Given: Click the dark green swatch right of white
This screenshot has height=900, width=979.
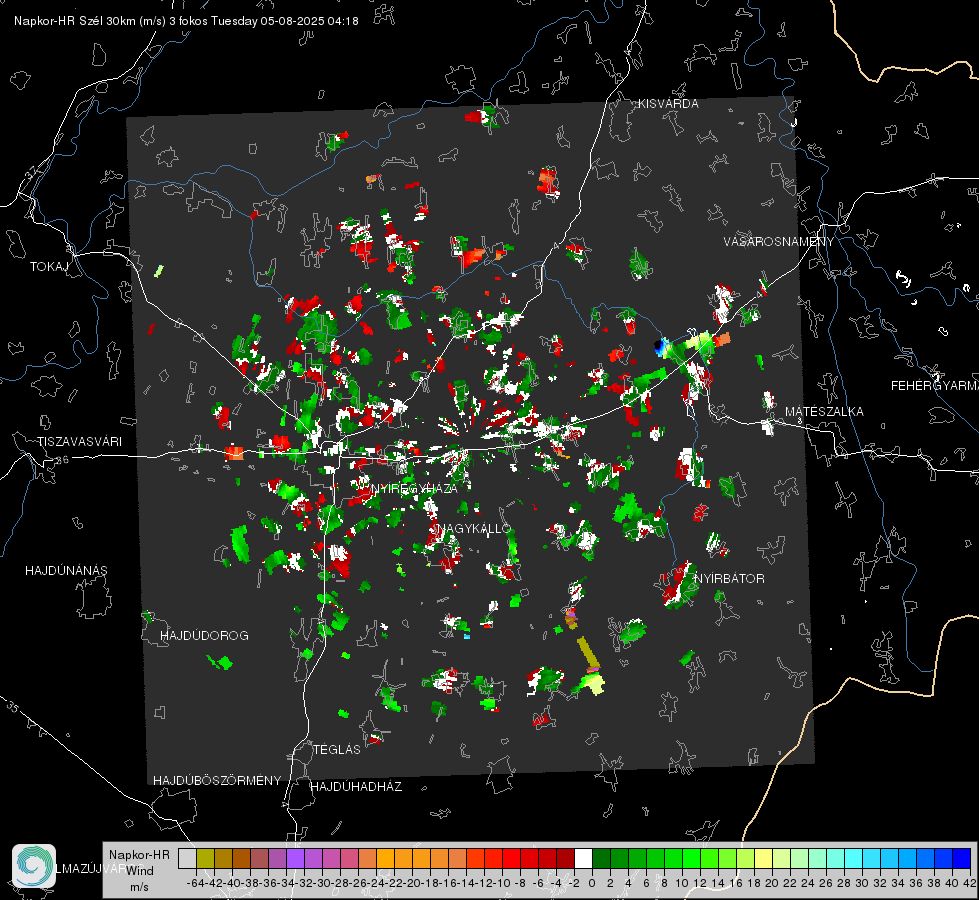Looking at the screenshot, I should coord(601,858).
